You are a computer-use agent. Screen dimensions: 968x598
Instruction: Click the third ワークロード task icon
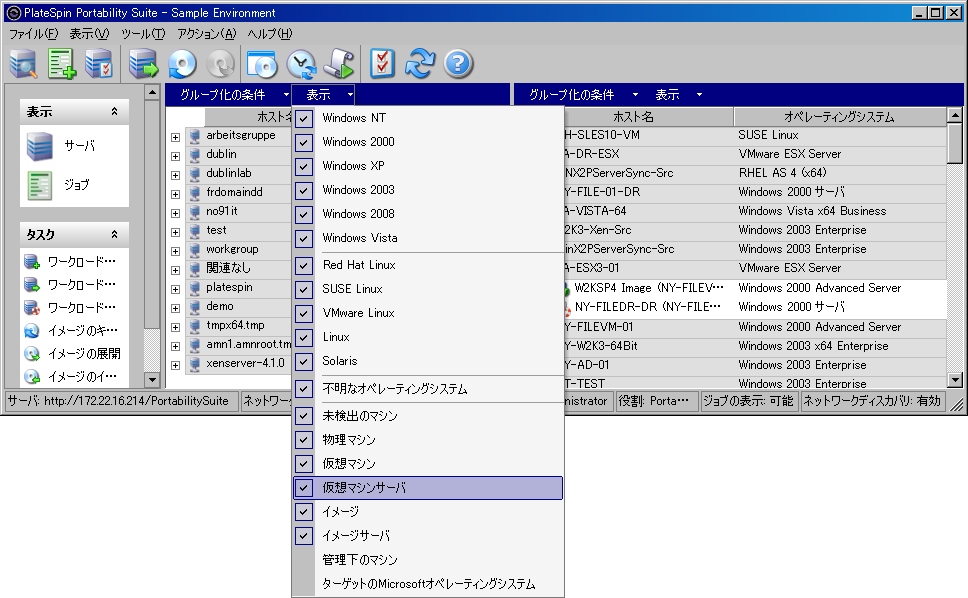pyautogui.click(x=31, y=307)
